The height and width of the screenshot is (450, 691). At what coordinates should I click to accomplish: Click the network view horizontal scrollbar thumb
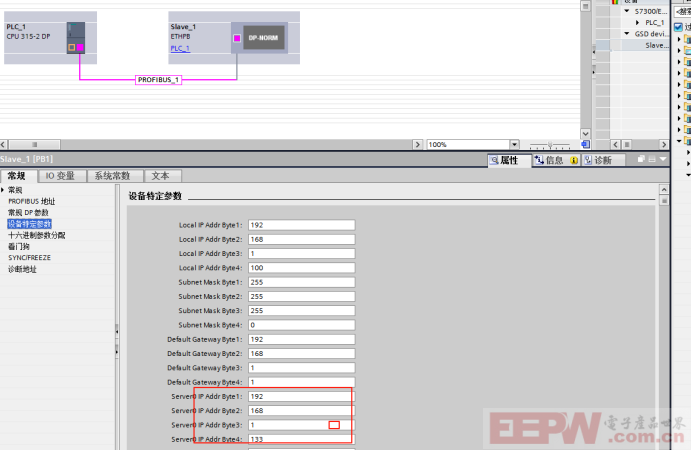35,145
